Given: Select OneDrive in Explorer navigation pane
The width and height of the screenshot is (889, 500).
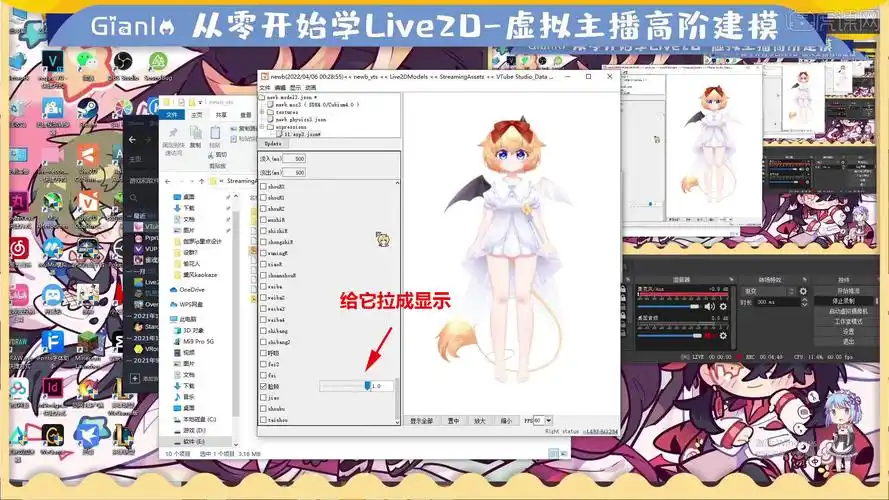Looking at the screenshot, I should pos(187,290).
